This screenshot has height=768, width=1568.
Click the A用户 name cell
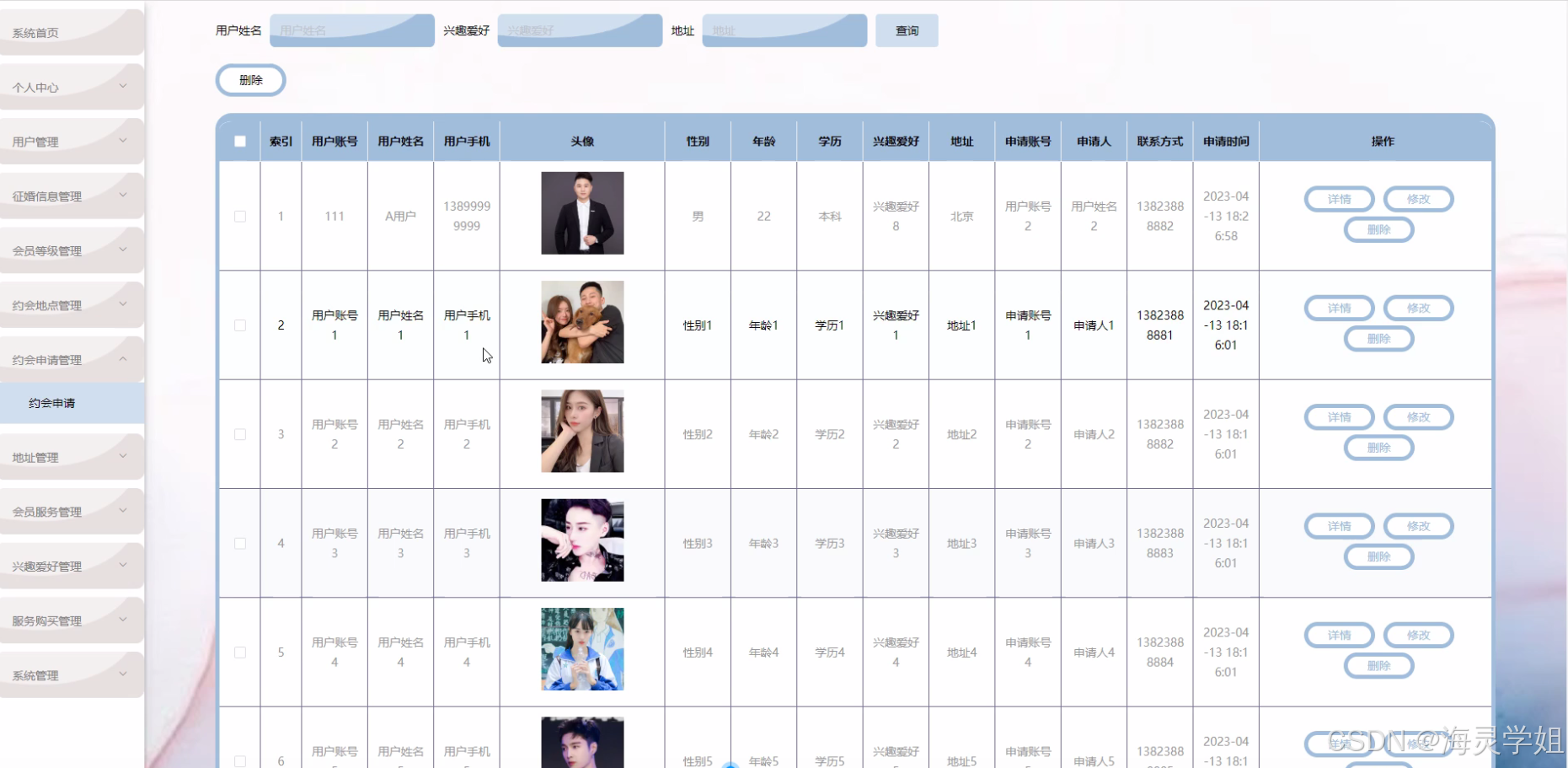point(400,217)
